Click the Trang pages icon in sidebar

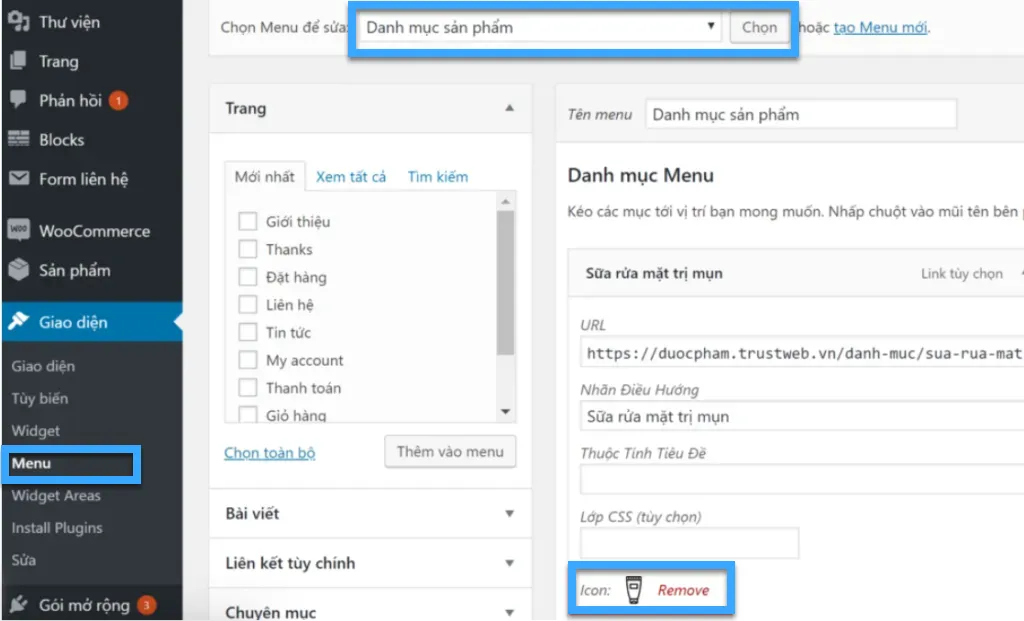[x=18, y=61]
